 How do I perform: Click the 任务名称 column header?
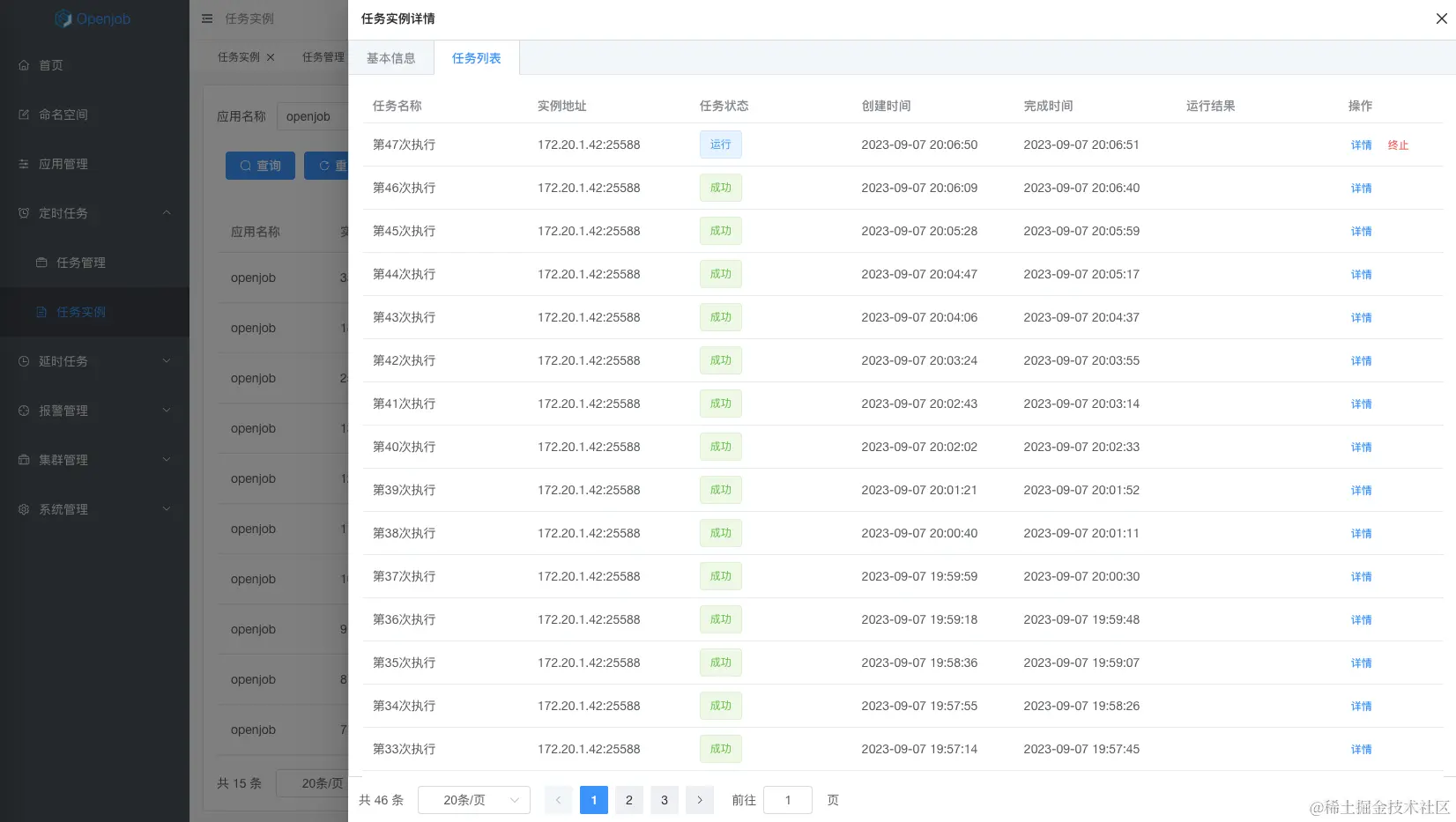(x=397, y=106)
